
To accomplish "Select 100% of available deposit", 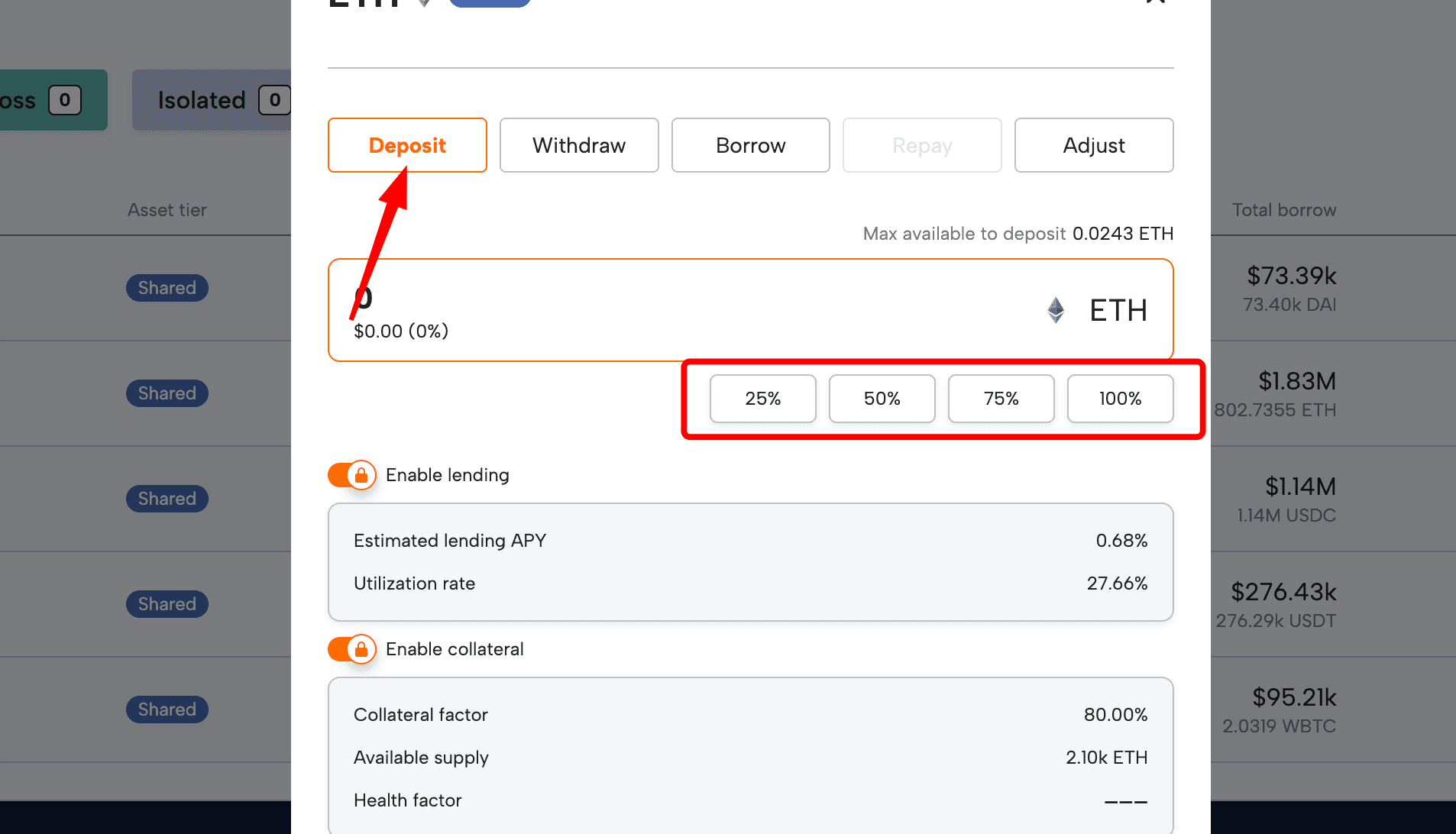I will (1121, 399).
